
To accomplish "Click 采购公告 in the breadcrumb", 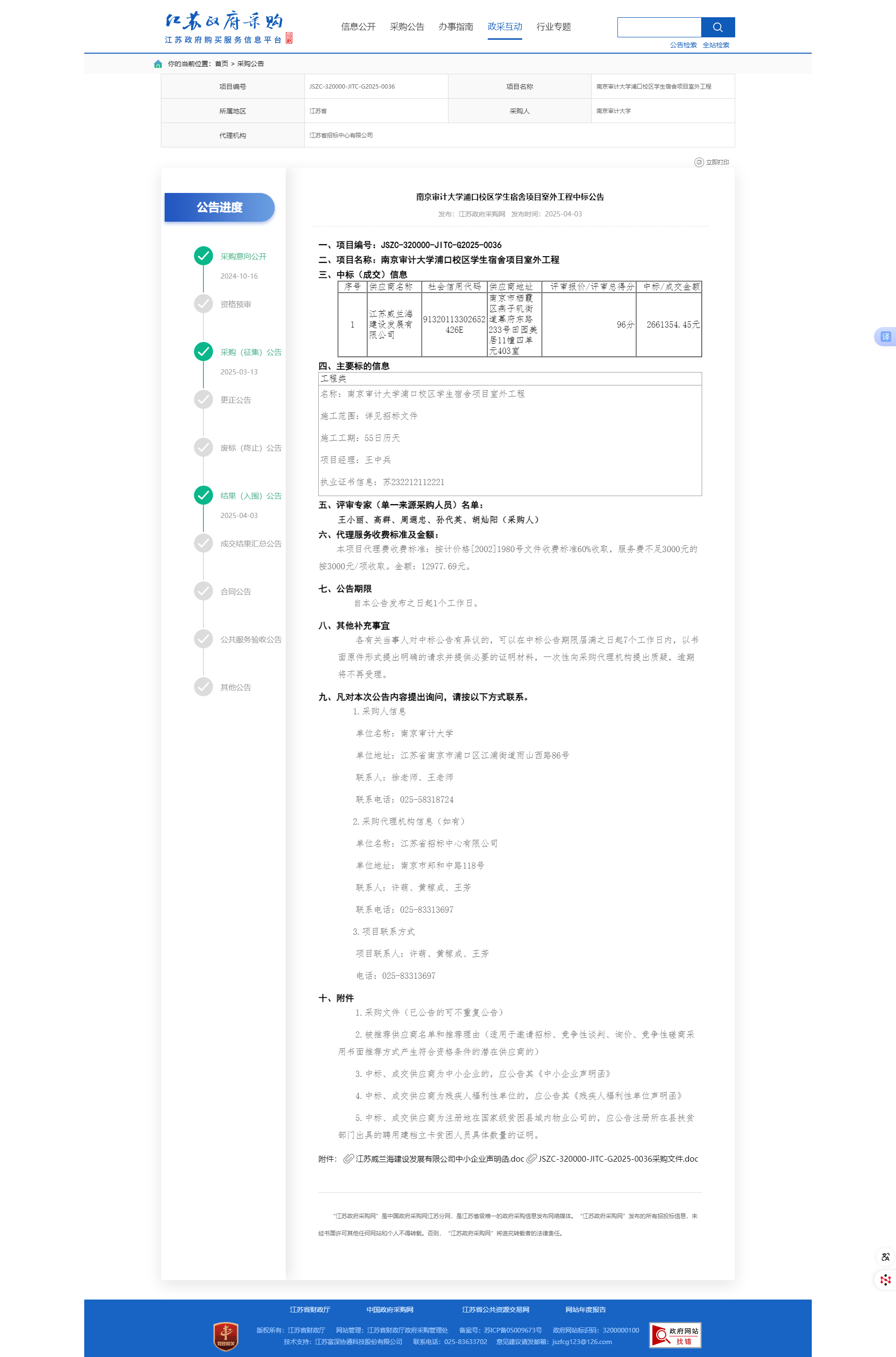I will click(250, 64).
